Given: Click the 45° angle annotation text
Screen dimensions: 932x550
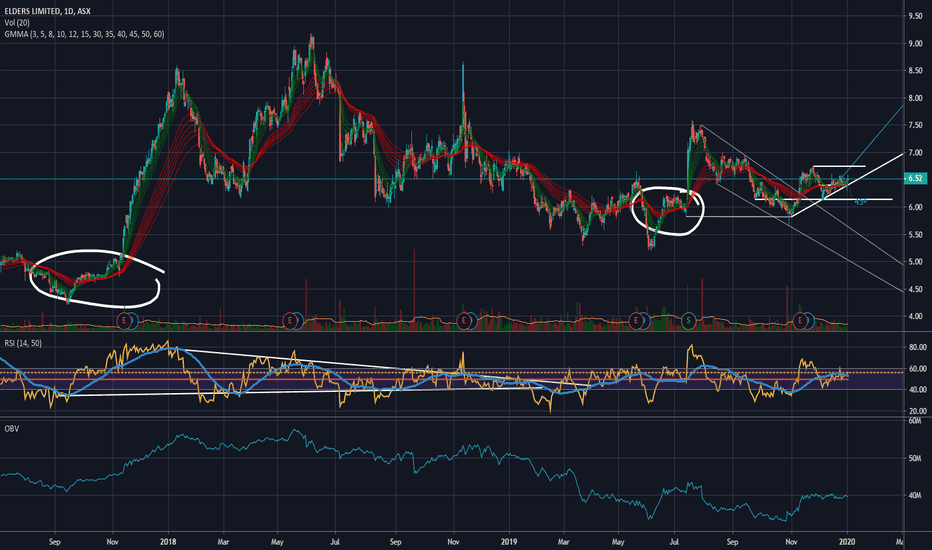Looking at the screenshot, I should coord(861,202).
